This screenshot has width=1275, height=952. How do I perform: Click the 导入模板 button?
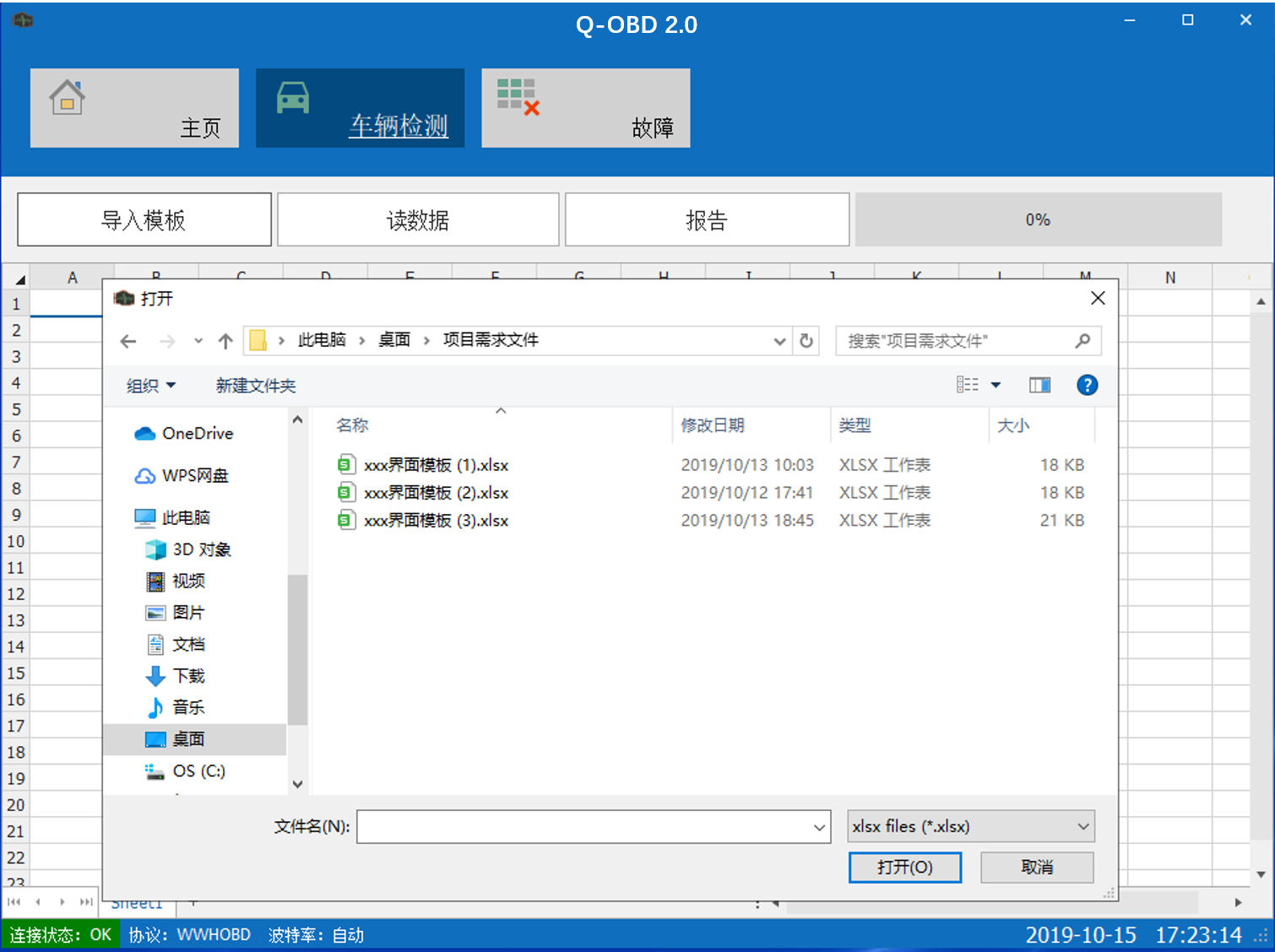(x=144, y=219)
